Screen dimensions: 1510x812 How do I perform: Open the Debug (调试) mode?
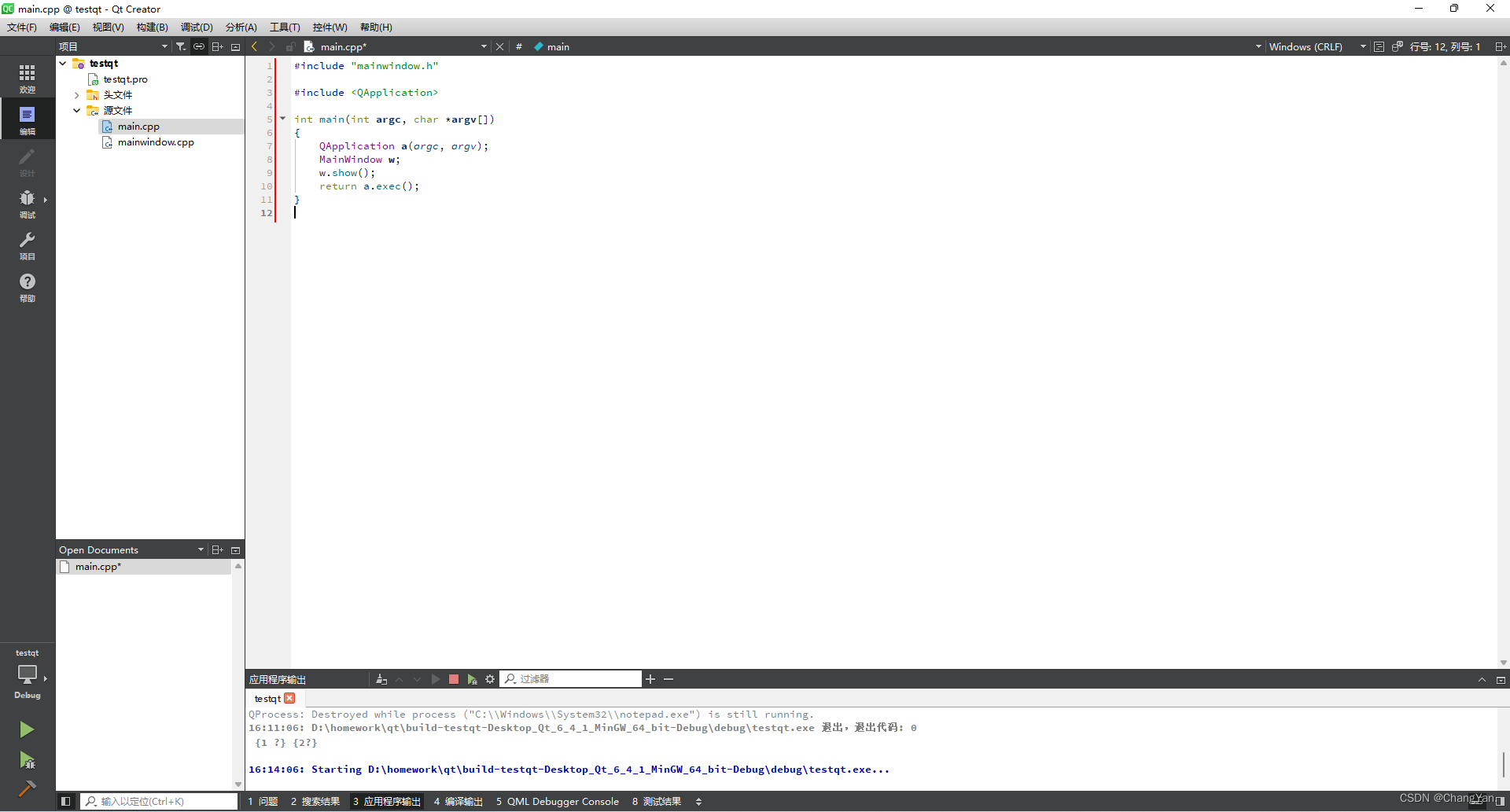(x=28, y=203)
